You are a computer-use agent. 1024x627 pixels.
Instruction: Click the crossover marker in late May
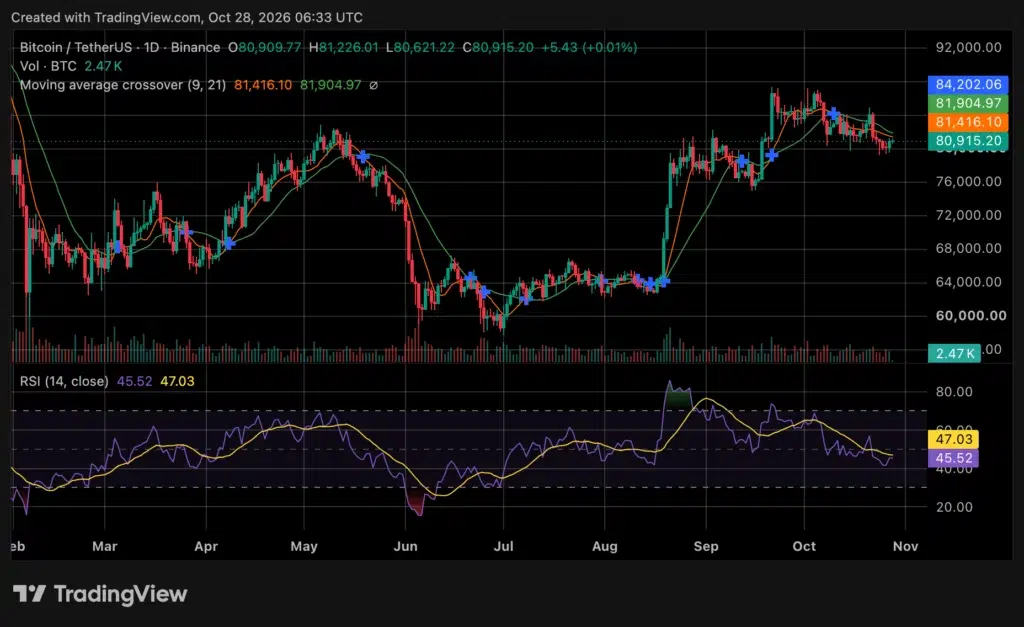364,156
